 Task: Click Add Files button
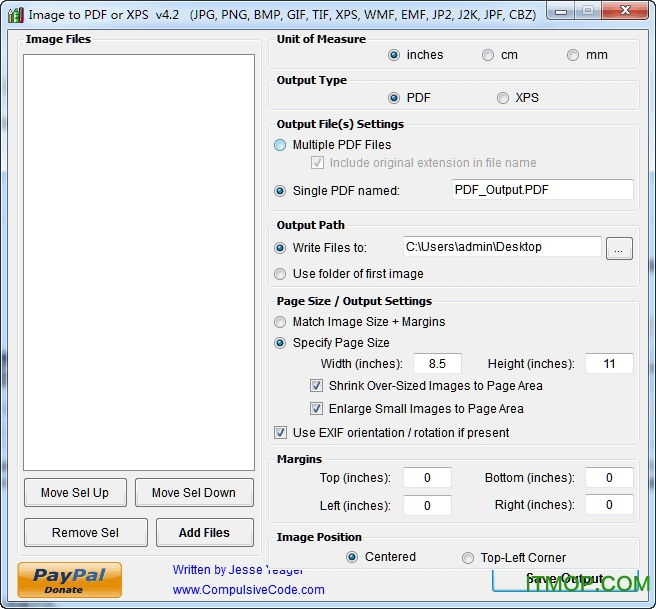tap(205, 532)
